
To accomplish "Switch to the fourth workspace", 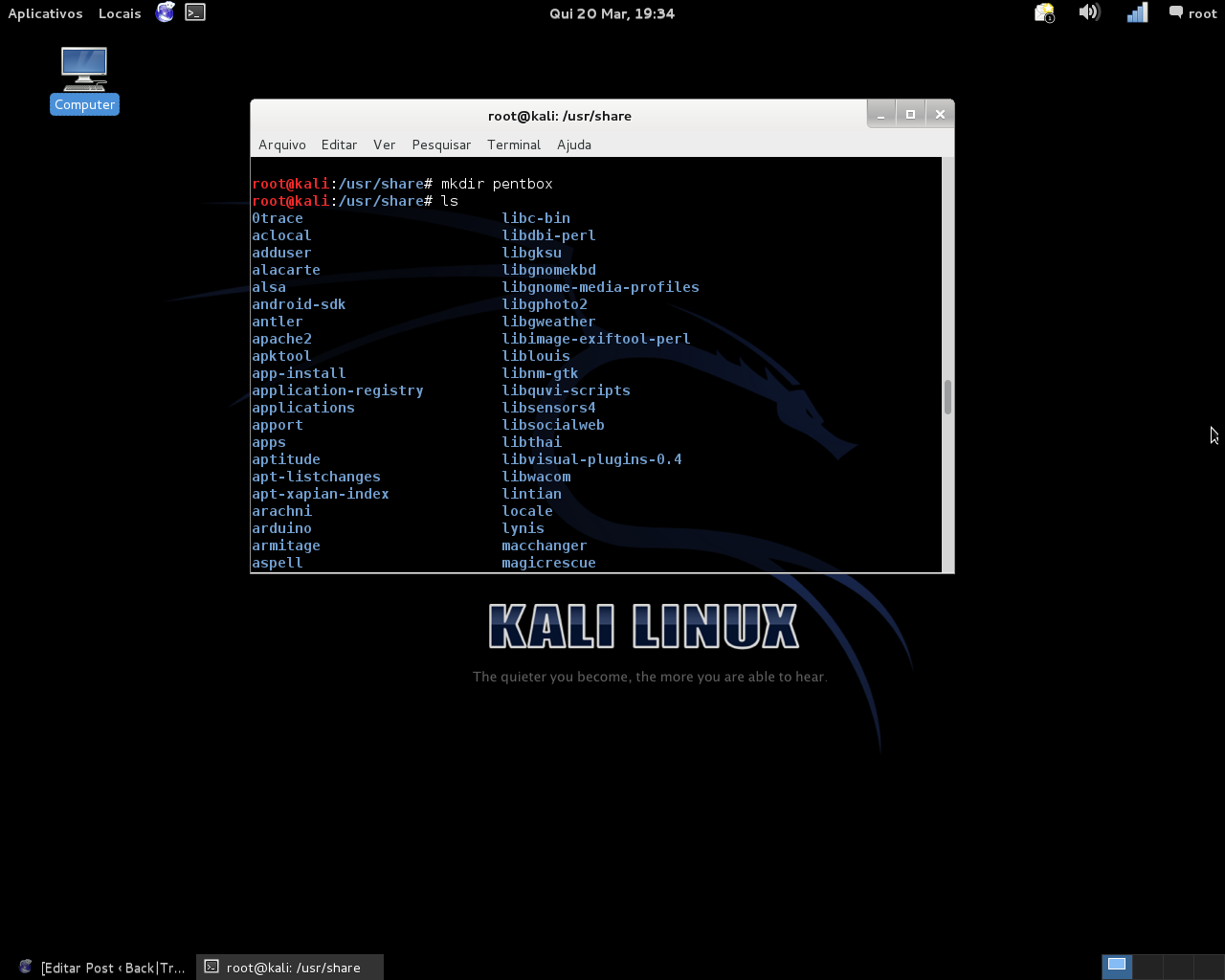I will point(1209,967).
